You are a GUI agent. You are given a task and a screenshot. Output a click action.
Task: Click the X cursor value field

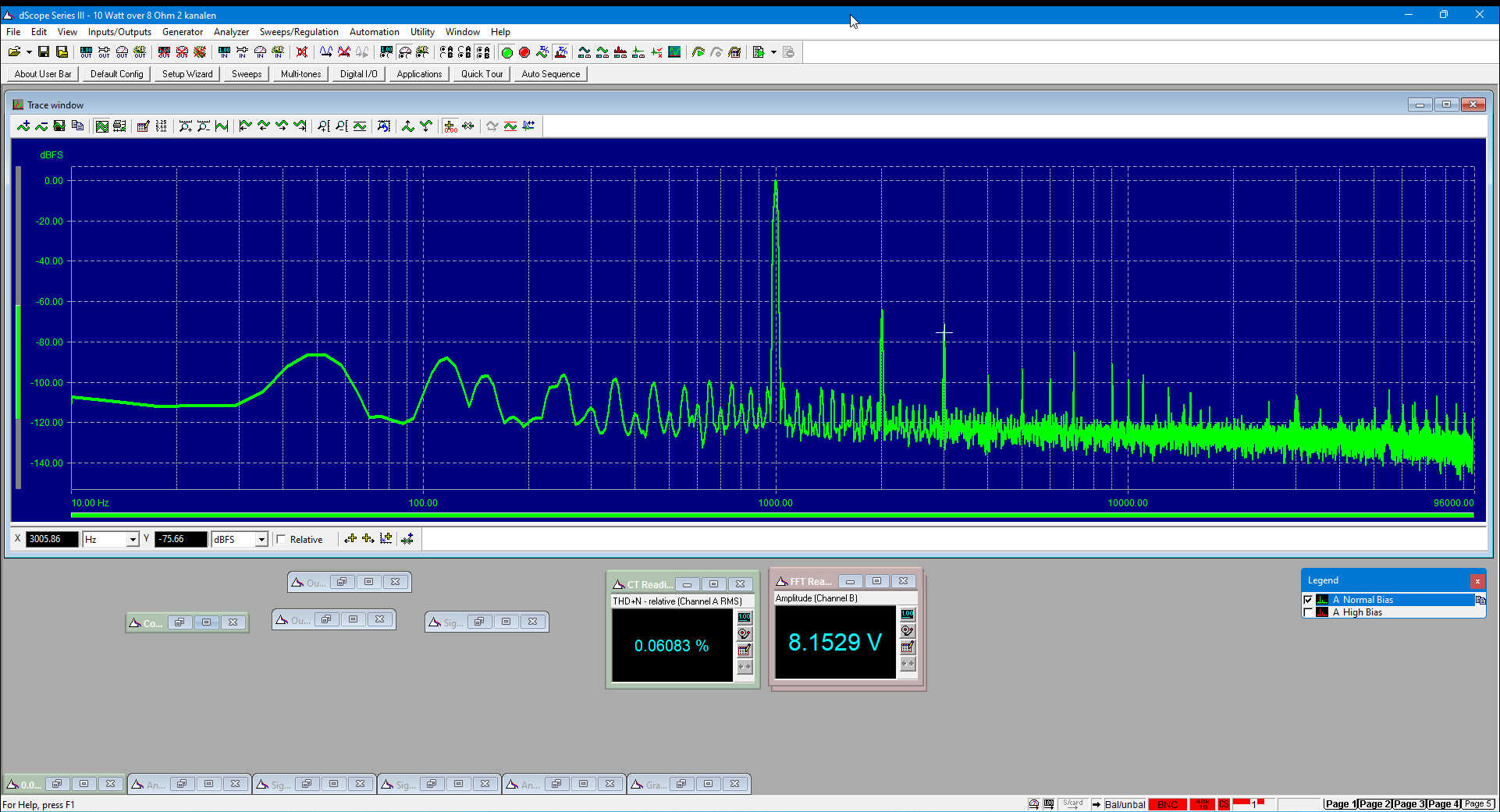[52, 539]
